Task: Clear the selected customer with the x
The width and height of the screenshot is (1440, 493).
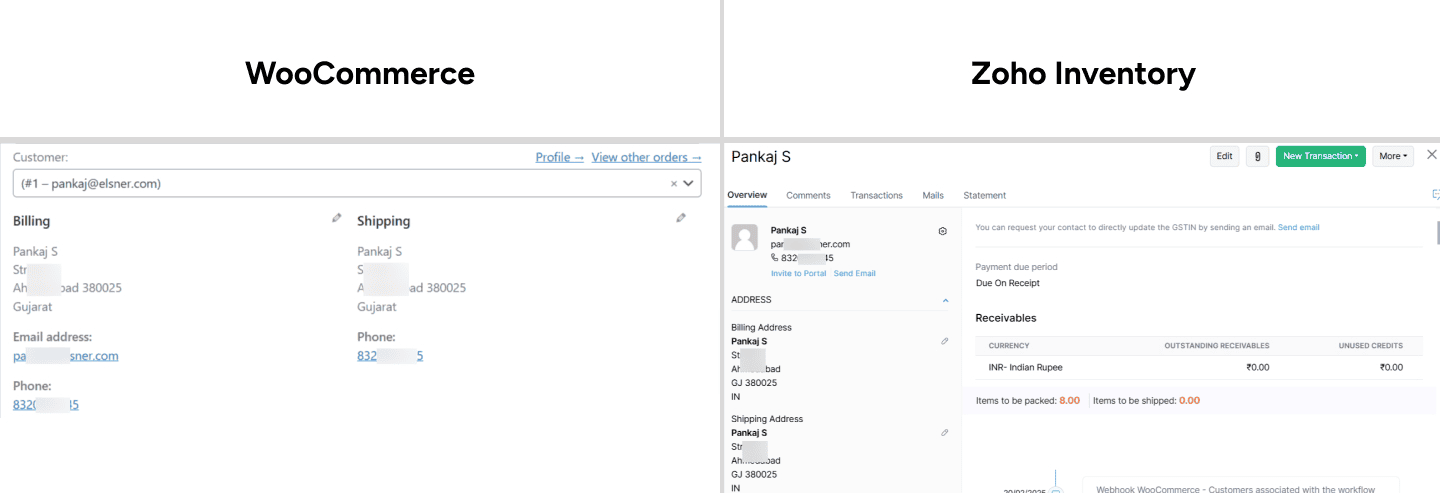Action: (674, 184)
